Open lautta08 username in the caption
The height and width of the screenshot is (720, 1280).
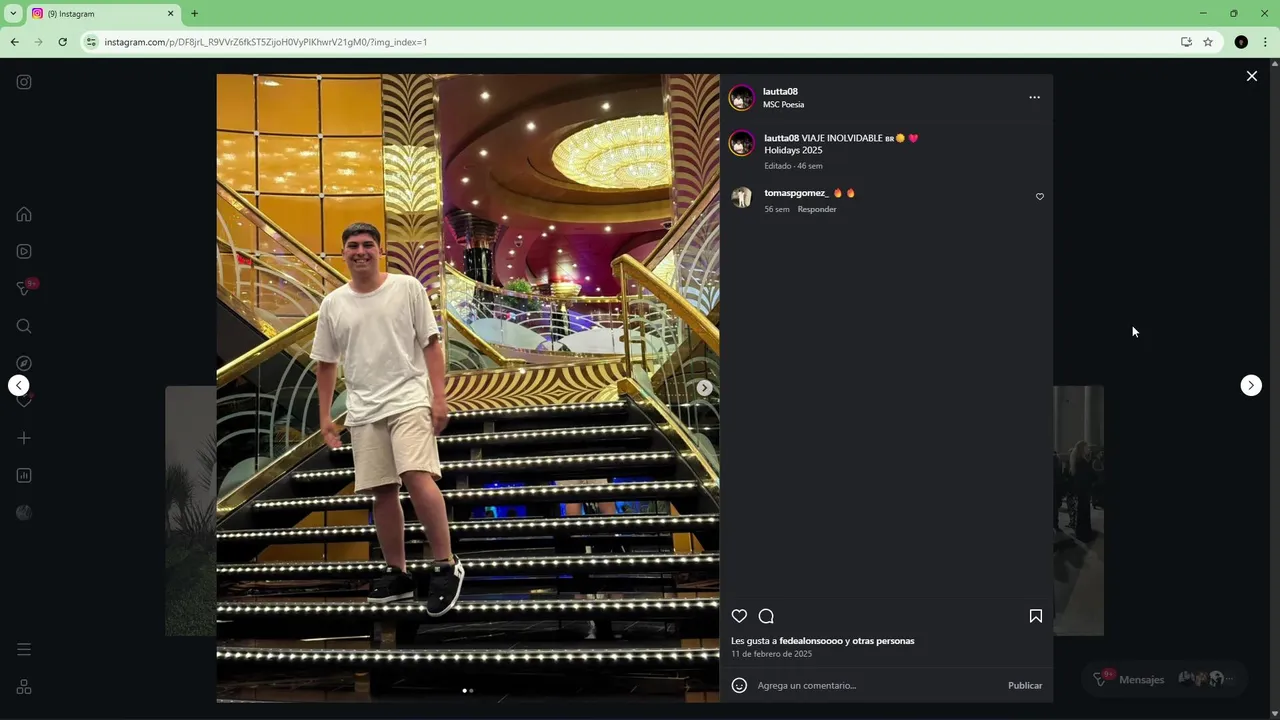(781, 138)
